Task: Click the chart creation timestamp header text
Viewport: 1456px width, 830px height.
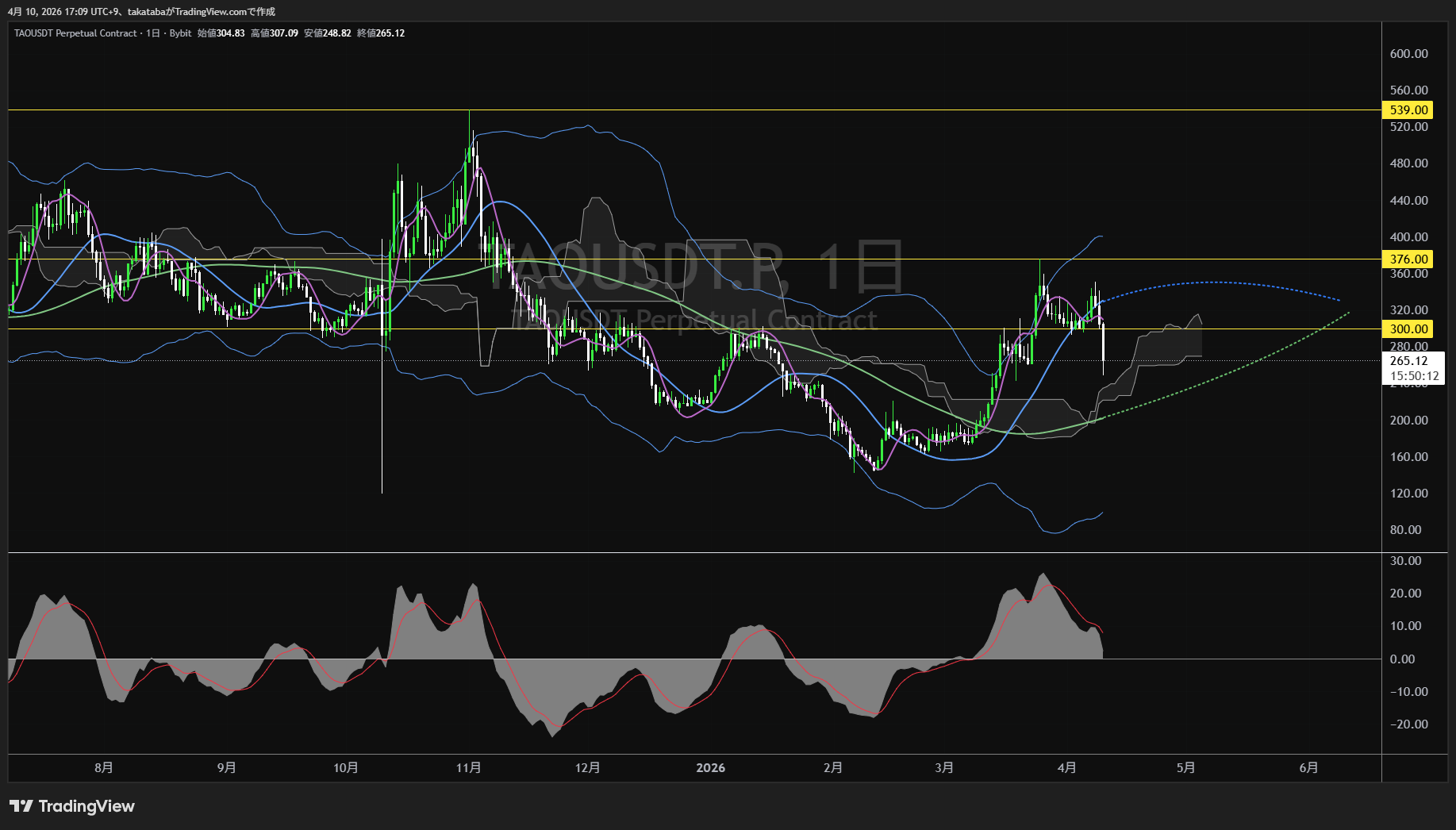Action: [141, 12]
